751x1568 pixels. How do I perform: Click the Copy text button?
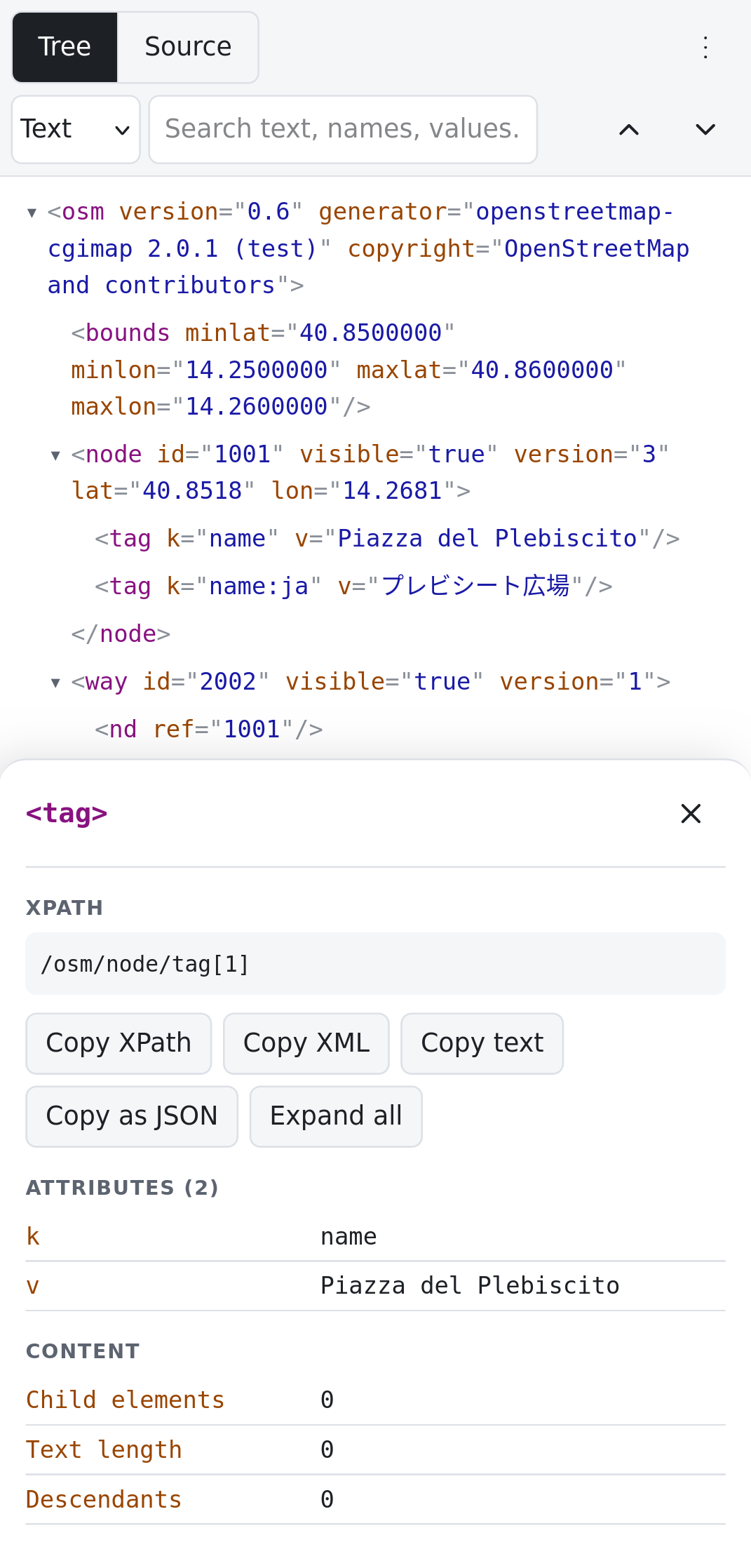pos(482,1043)
